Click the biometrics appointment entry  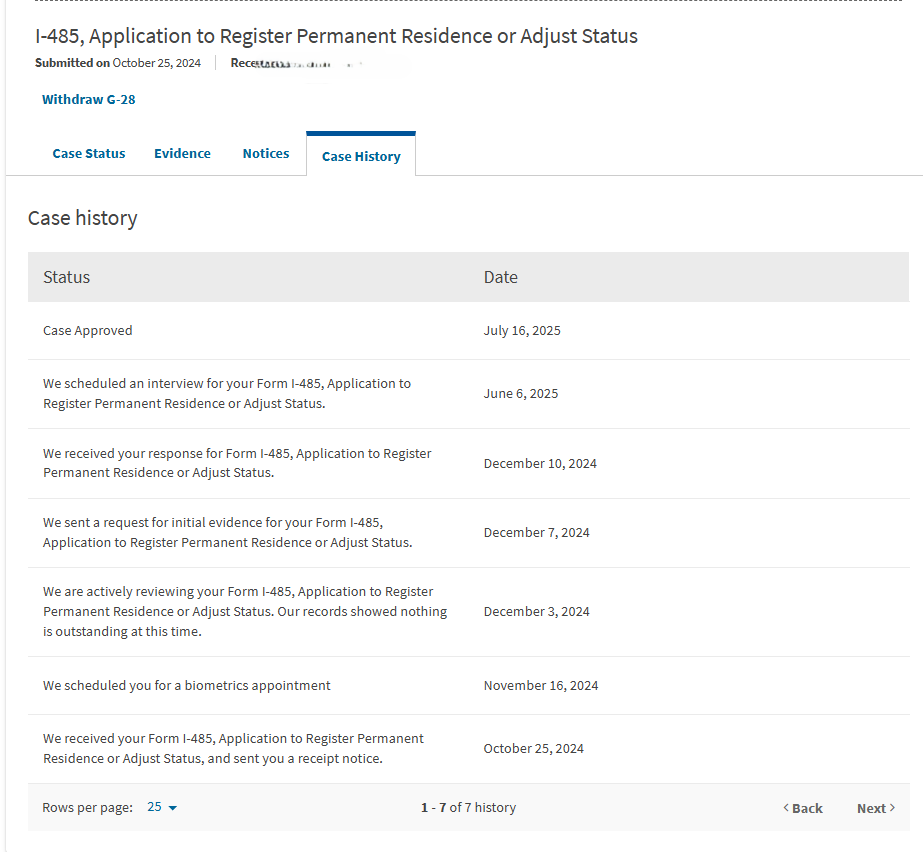point(187,686)
